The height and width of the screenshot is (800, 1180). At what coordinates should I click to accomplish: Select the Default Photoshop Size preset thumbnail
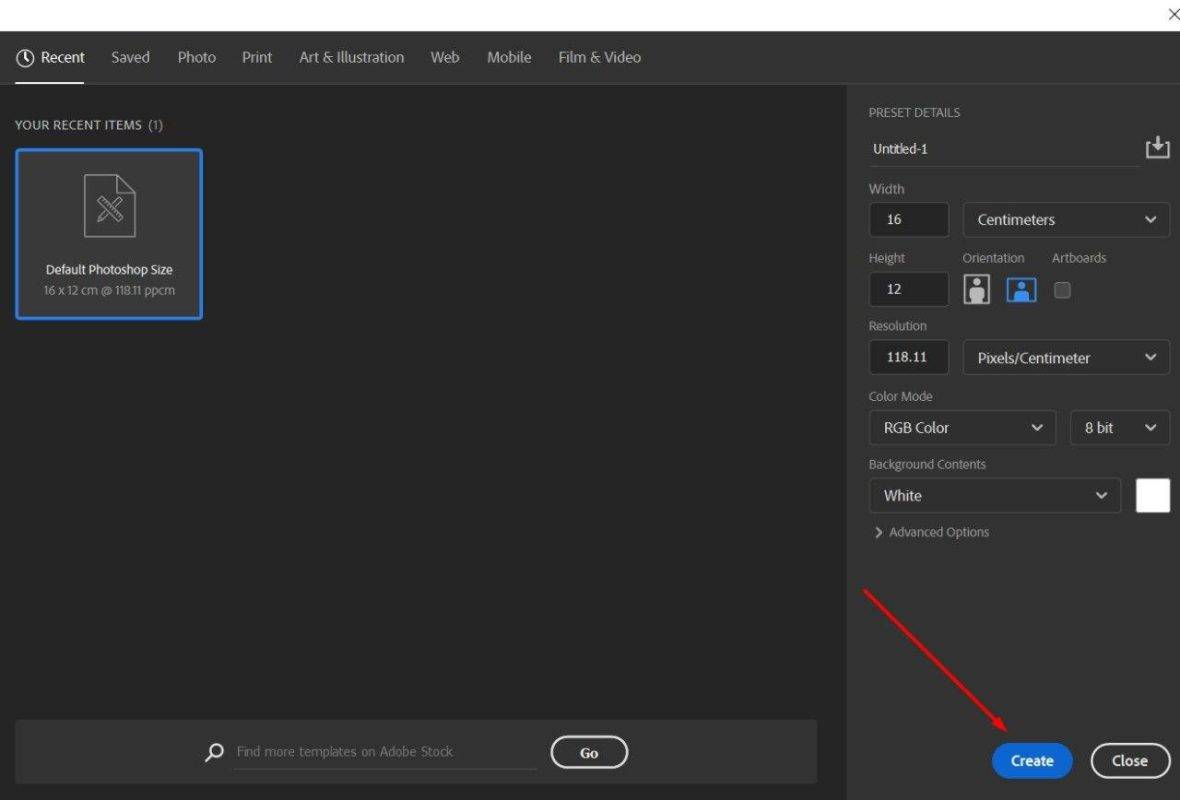(109, 234)
